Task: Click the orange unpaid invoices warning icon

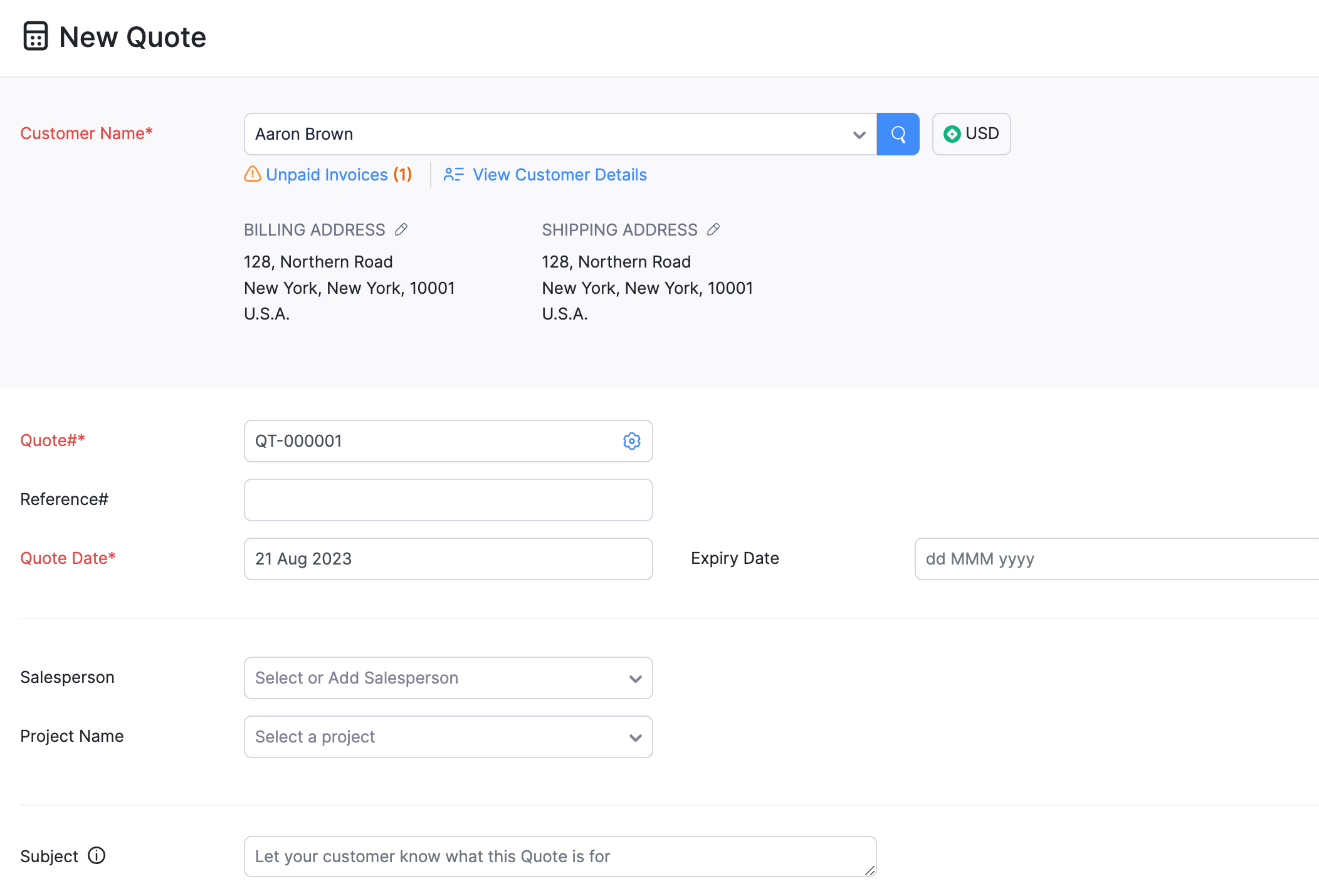Action: coord(252,174)
